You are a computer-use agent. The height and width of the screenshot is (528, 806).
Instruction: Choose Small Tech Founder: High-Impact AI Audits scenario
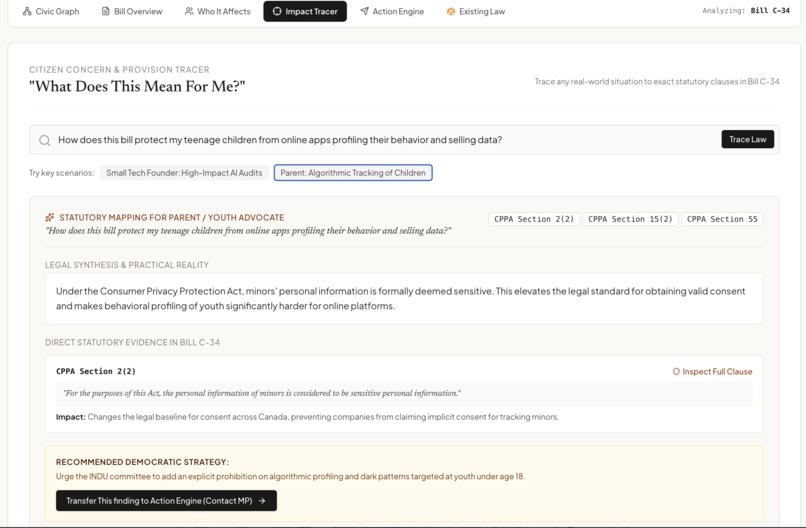[x=184, y=173]
